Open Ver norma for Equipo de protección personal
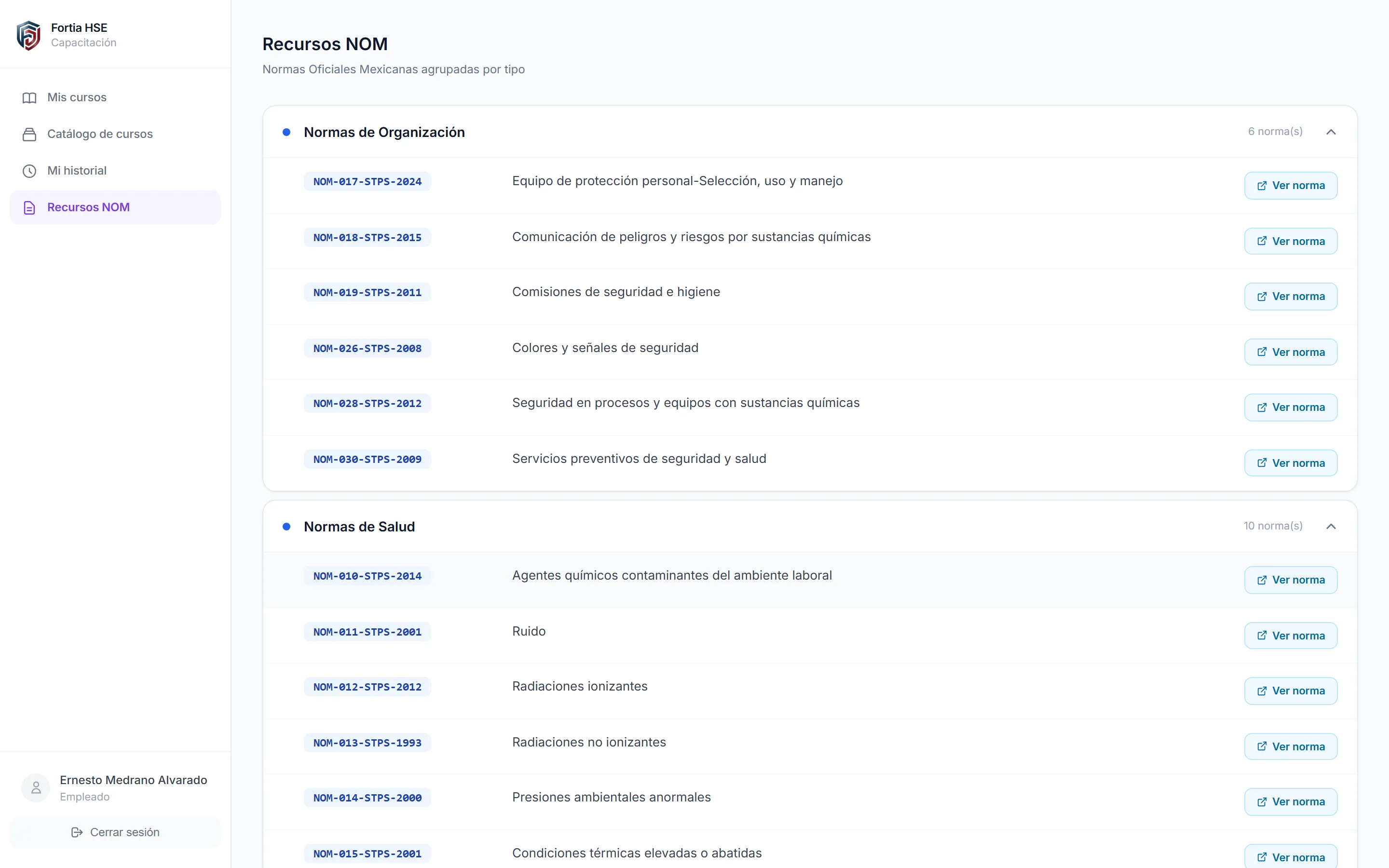Viewport: 1389px width, 868px height. coord(1291,186)
